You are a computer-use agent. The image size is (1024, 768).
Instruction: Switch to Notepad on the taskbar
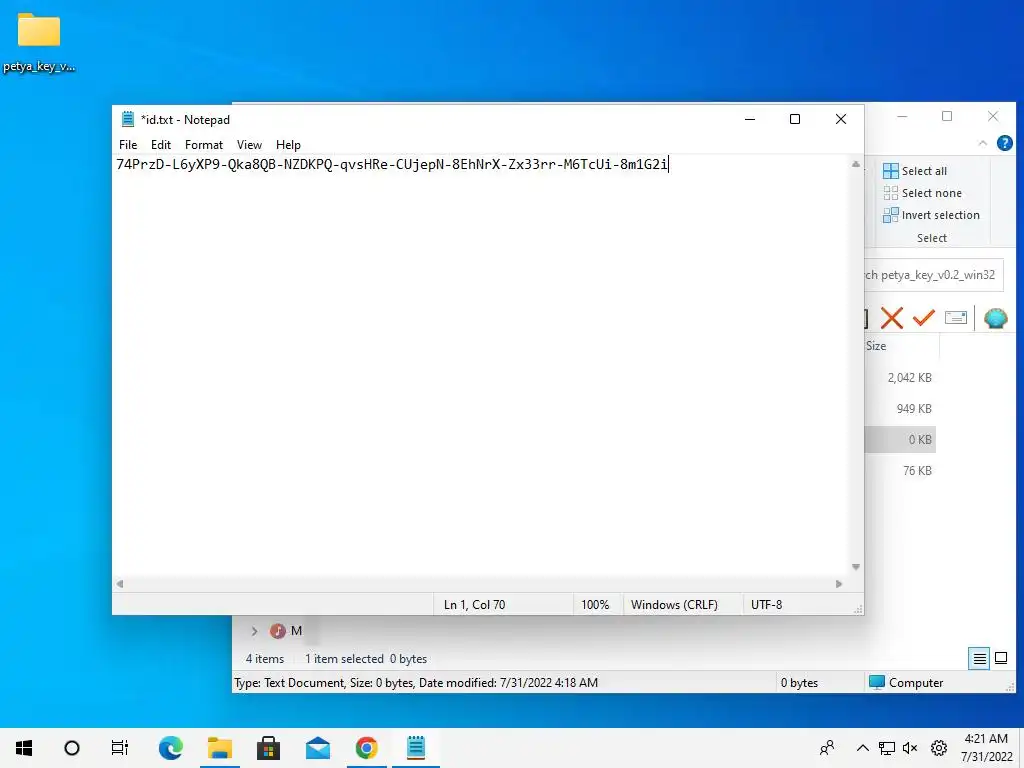coord(416,748)
